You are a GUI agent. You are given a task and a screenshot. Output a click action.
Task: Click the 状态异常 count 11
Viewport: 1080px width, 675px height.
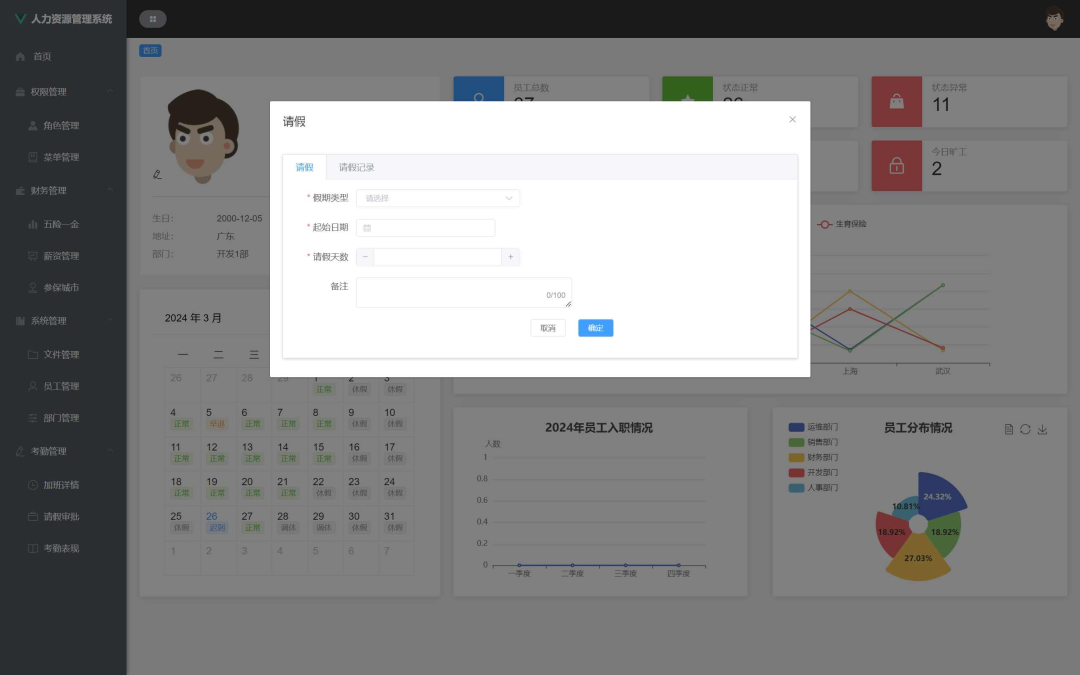click(941, 105)
